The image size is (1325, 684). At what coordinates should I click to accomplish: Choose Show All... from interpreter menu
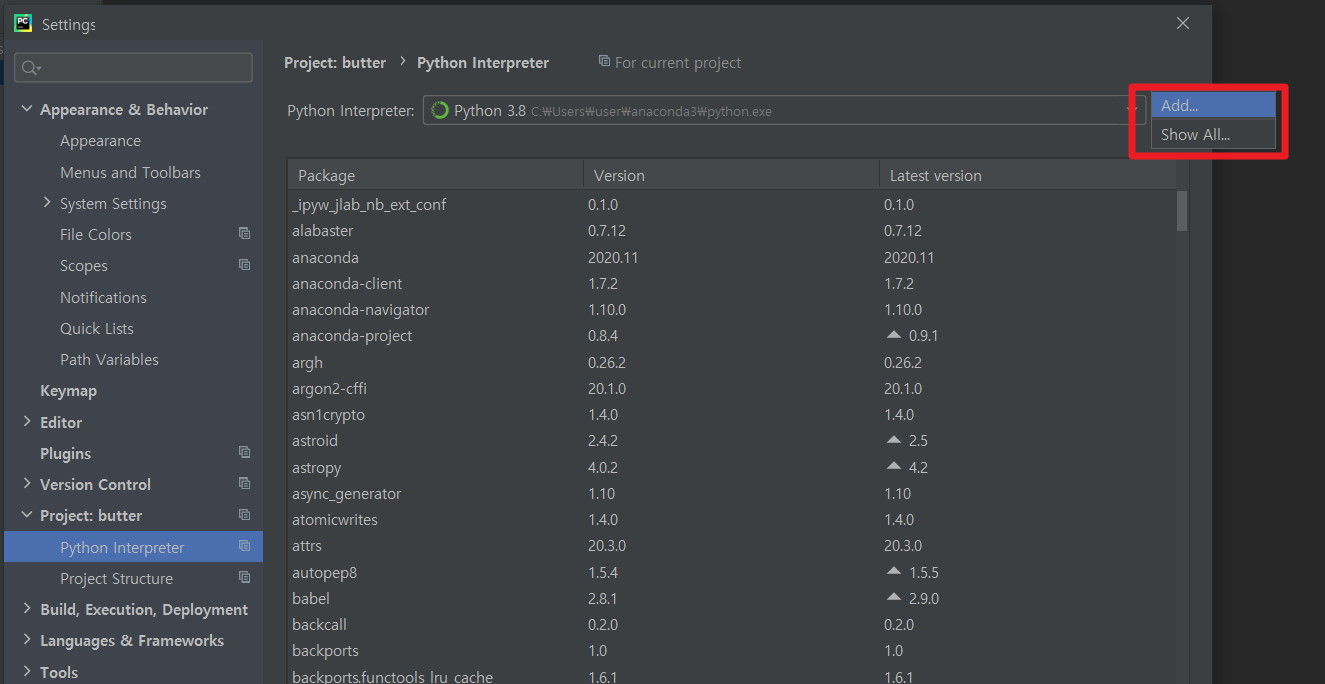1213,135
